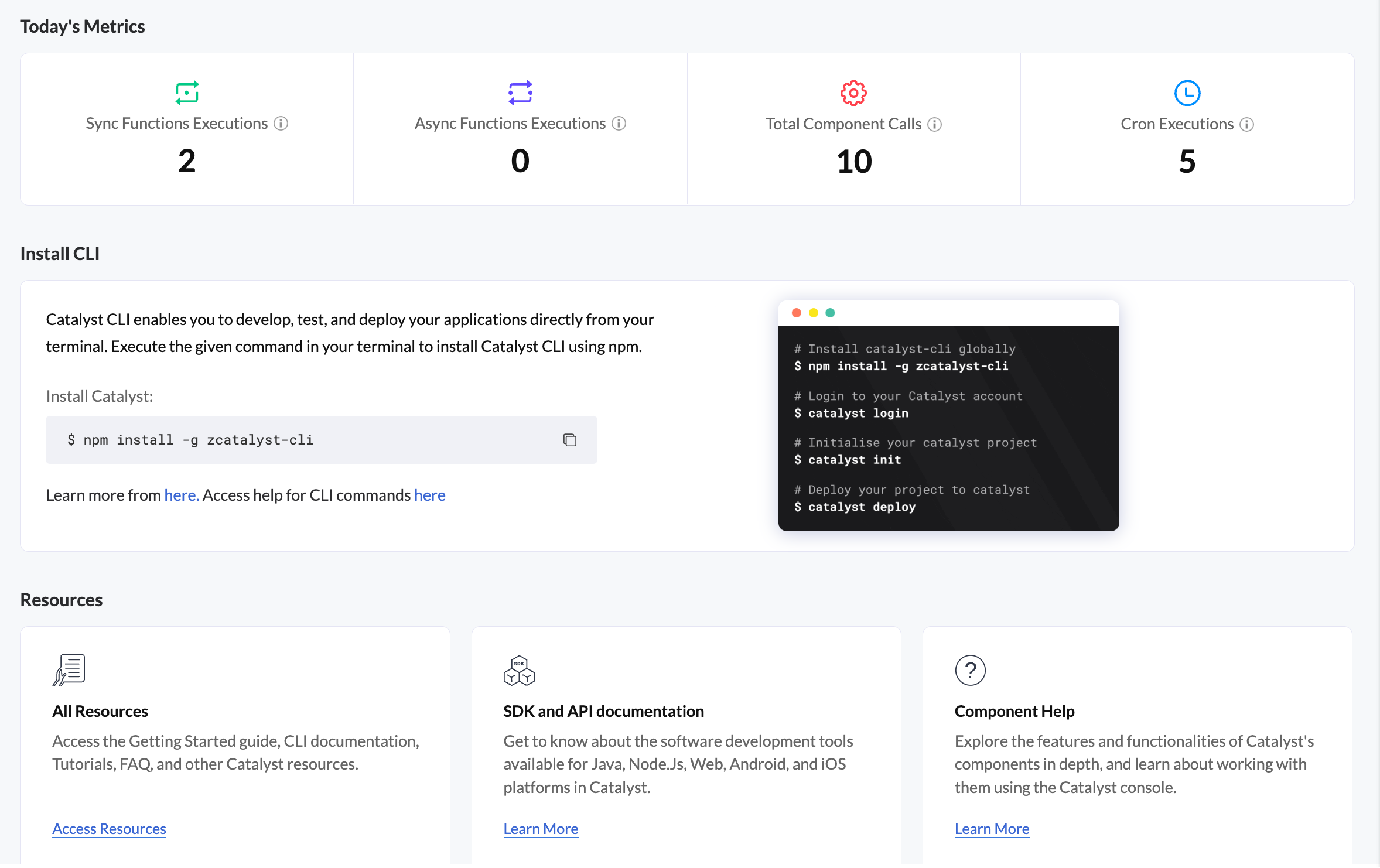Click the Today's Metrics heading
Image resolution: width=1380 pixels, height=868 pixels.
(x=83, y=27)
